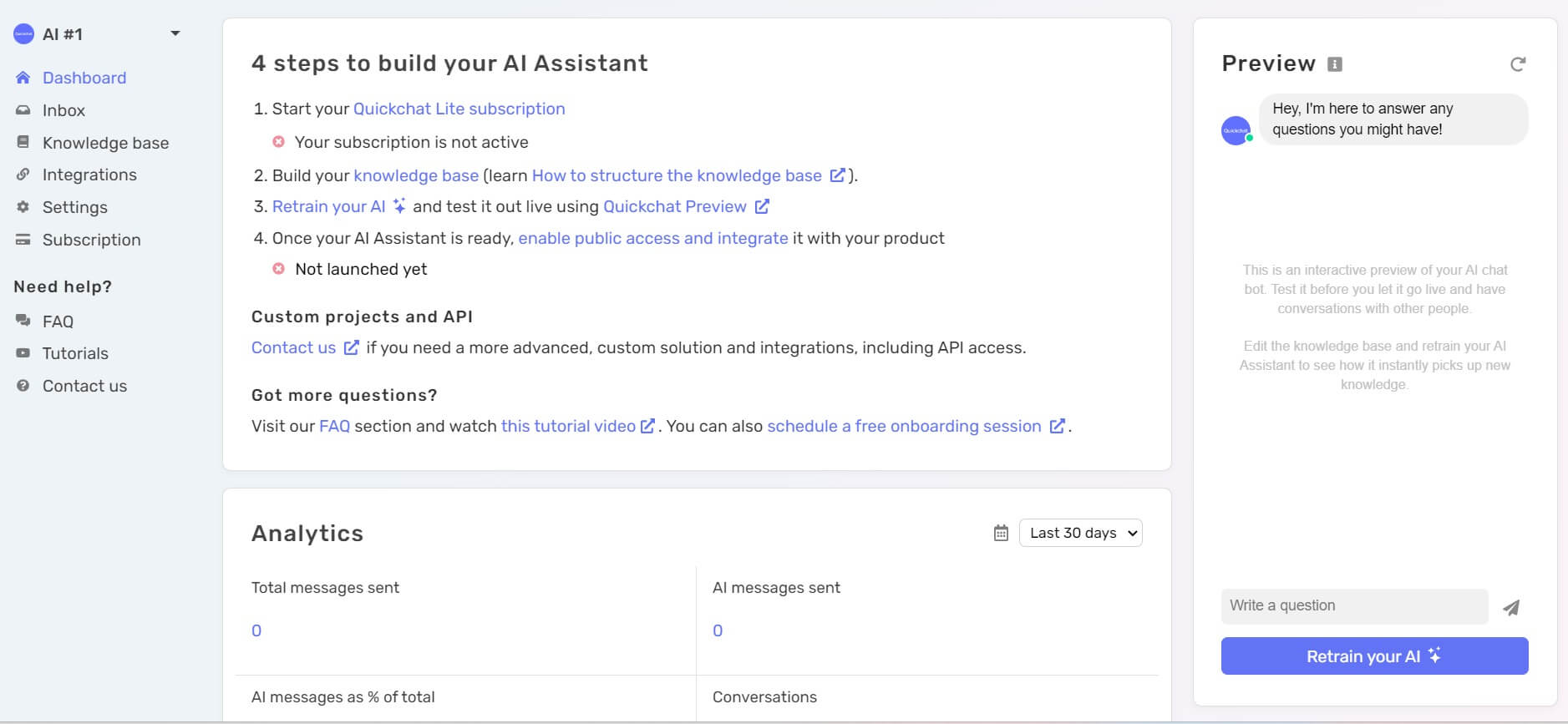Follow the knowledge base link in step 2
This screenshot has height=724, width=1568.
[x=416, y=175]
